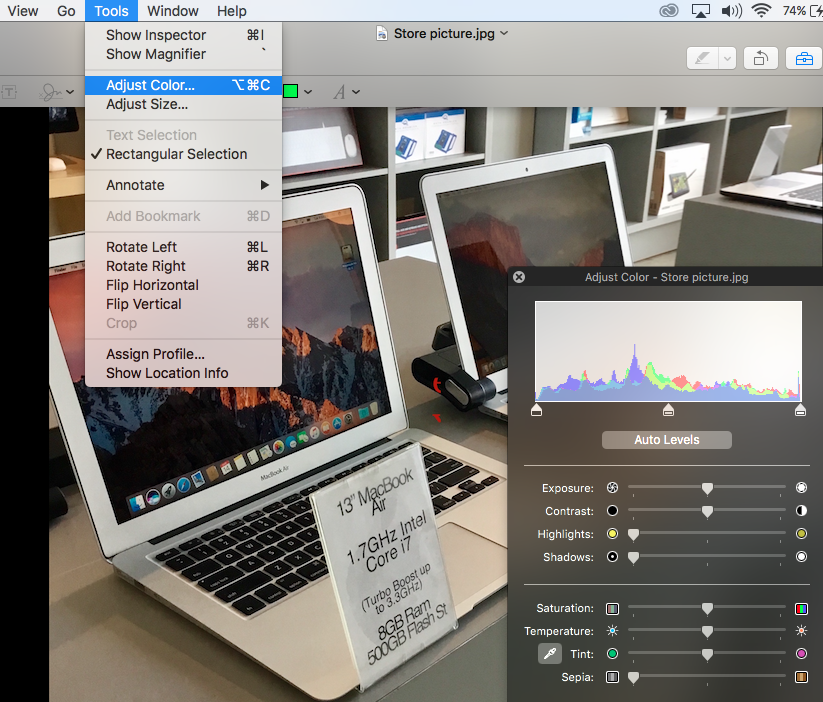Select the Tint eyedropper tool
The image size is (823, 702).
[x=550, y=654]
